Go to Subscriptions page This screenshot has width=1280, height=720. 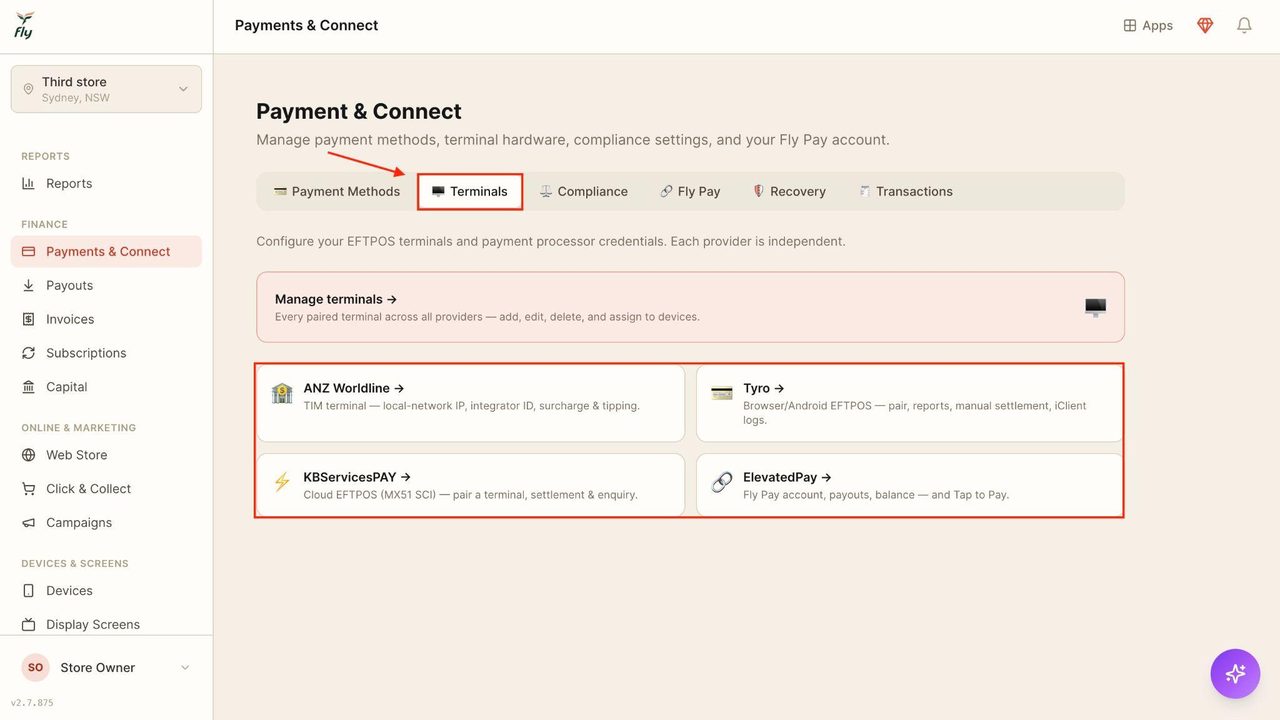(106, 354)
